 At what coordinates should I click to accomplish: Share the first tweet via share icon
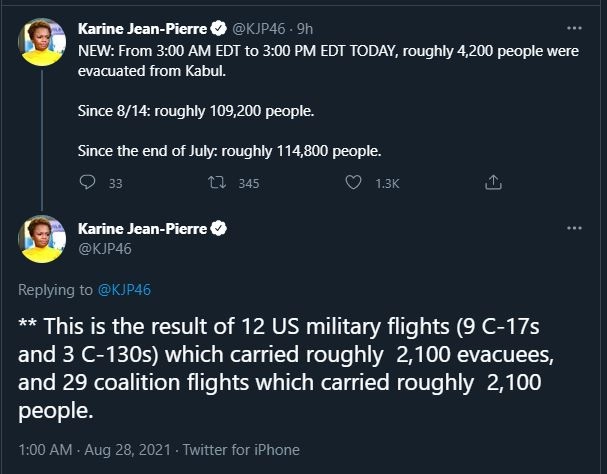(x=492, y=183)
